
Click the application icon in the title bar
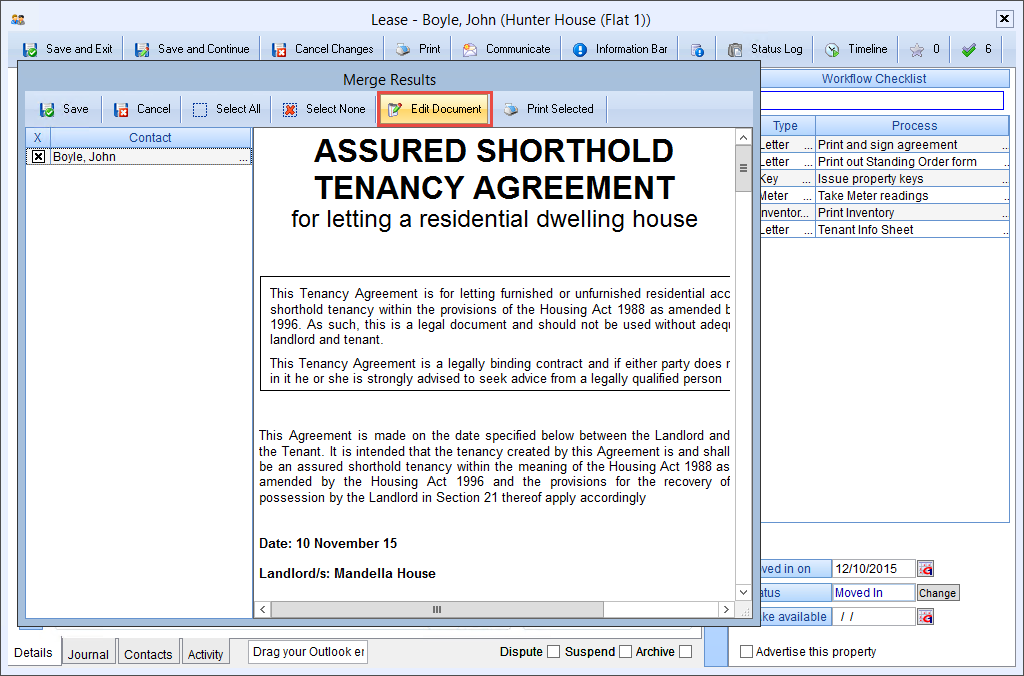click(18, 20)
